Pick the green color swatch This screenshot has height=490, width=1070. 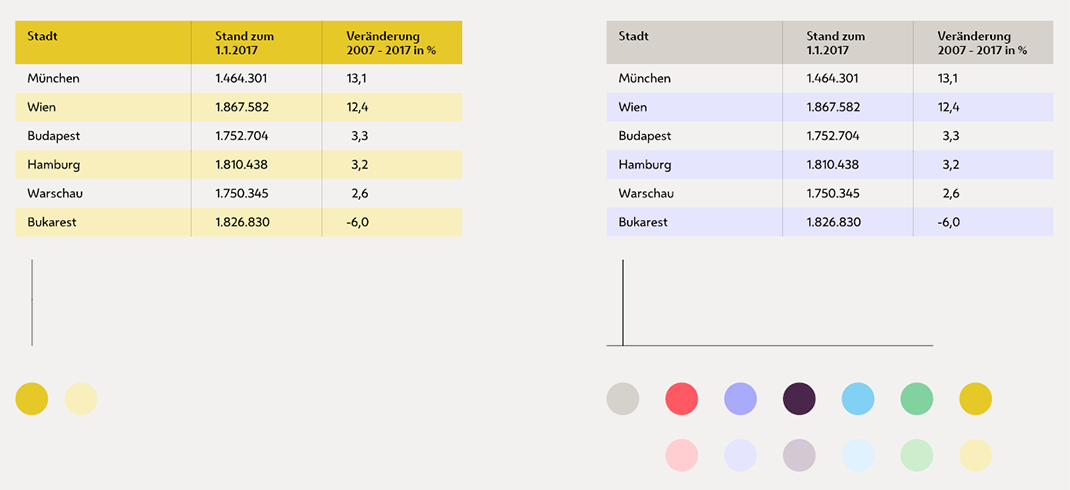[917, 399]
